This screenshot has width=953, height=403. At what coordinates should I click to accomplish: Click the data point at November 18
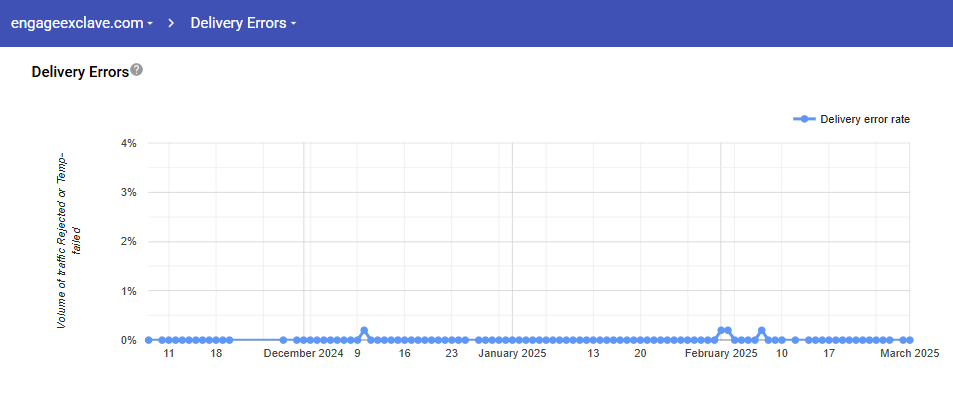(x=216, y=340)
